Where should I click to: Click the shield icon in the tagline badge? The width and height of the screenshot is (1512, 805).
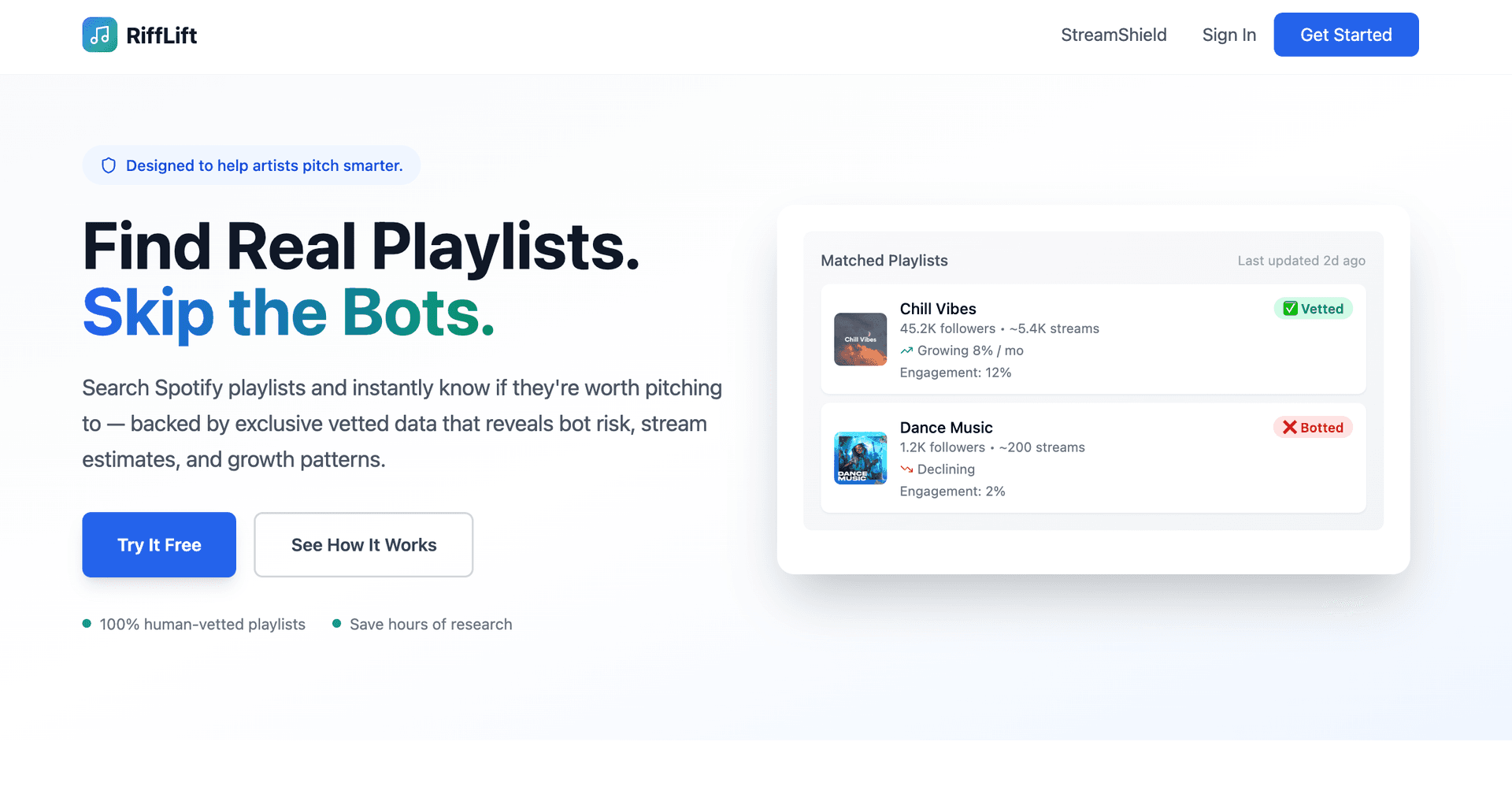click(109, 165)
